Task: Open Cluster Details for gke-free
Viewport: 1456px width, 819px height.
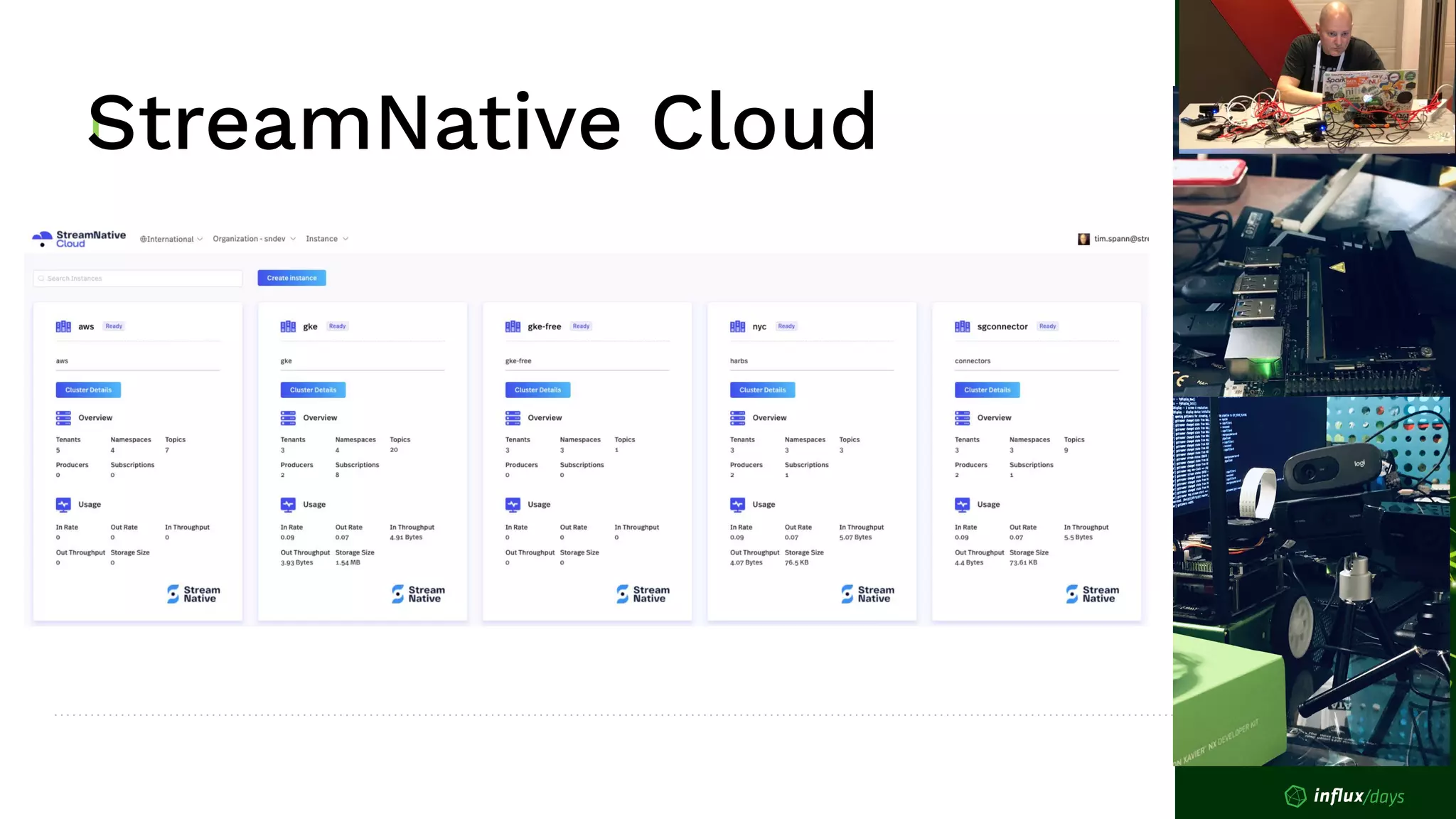Action: 537,390
